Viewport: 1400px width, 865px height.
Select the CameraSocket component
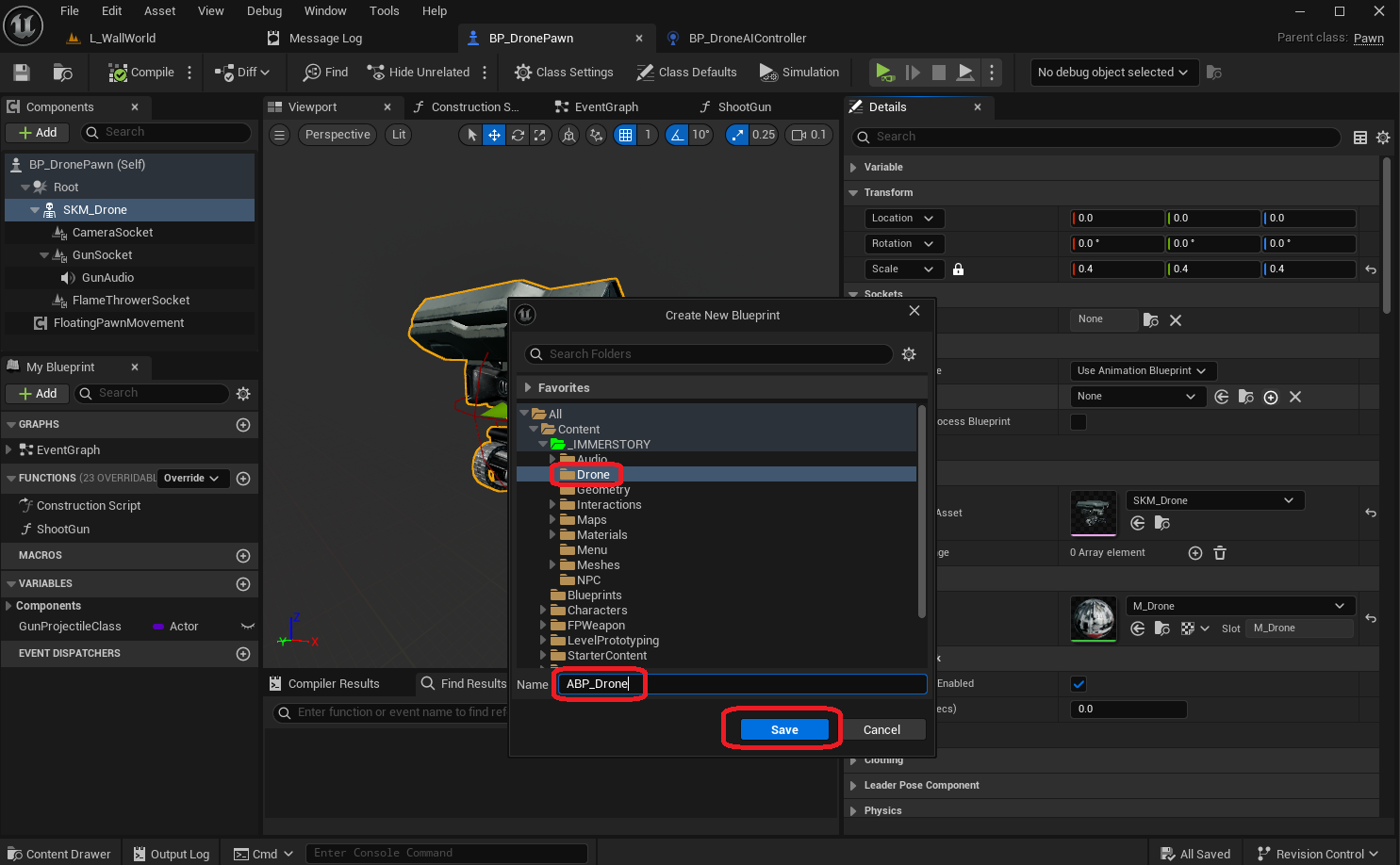[x=112, y=233]
